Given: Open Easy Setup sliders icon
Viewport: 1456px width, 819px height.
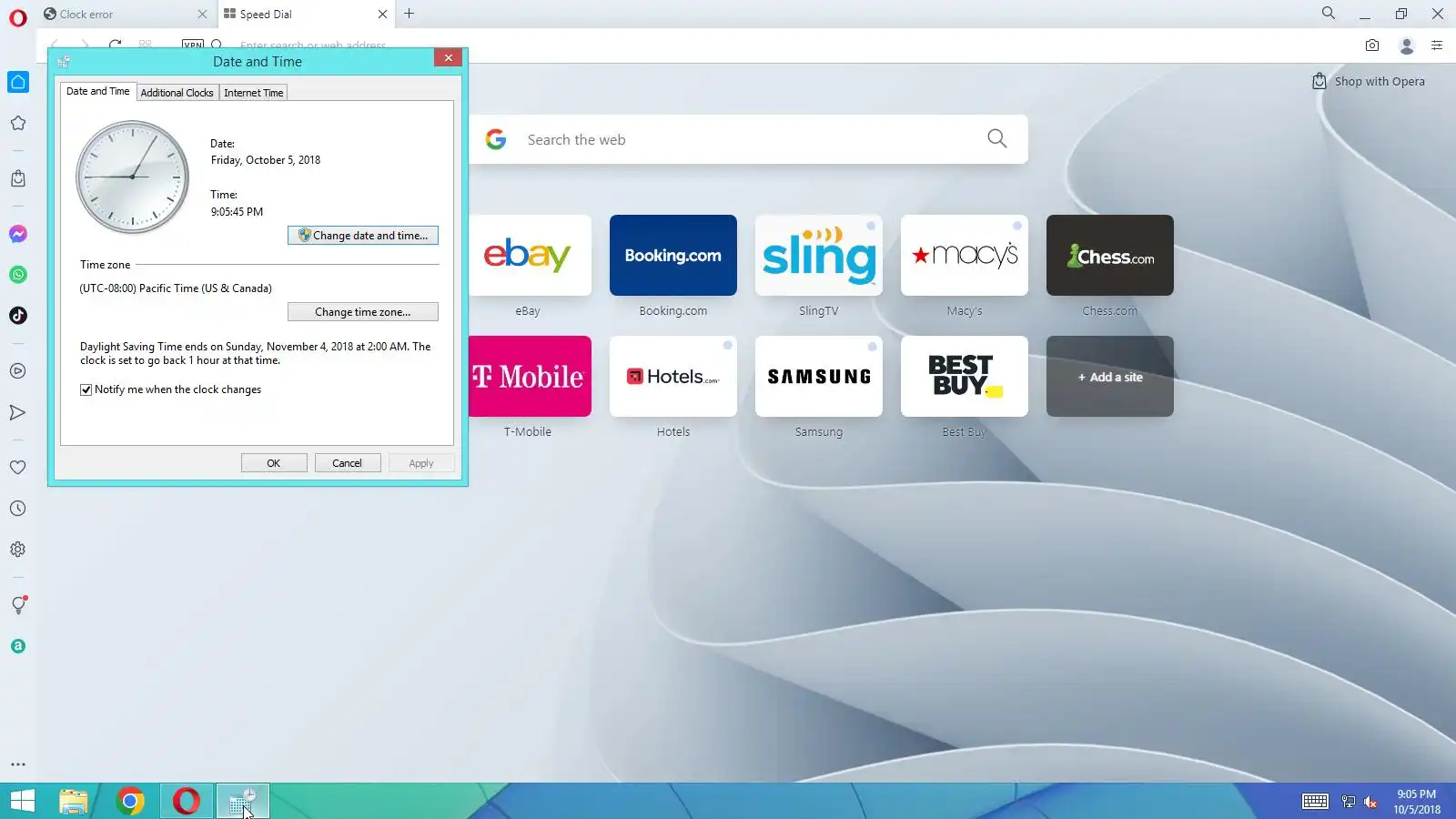Looking at the screenshot, I should tap(1437, 45).
